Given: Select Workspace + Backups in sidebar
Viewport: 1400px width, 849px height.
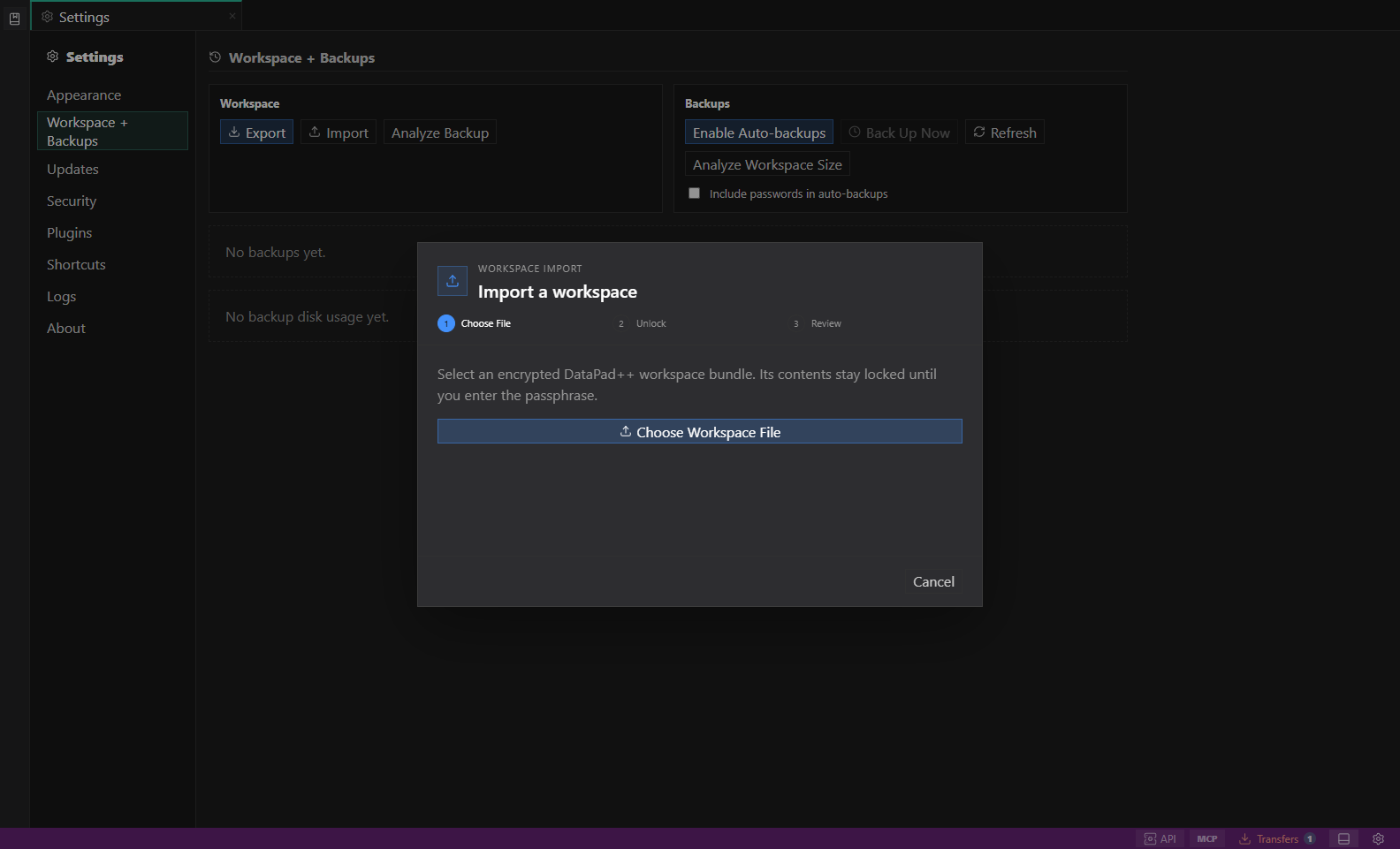Looking at the screenshot, I should click(x=112, y=131).
